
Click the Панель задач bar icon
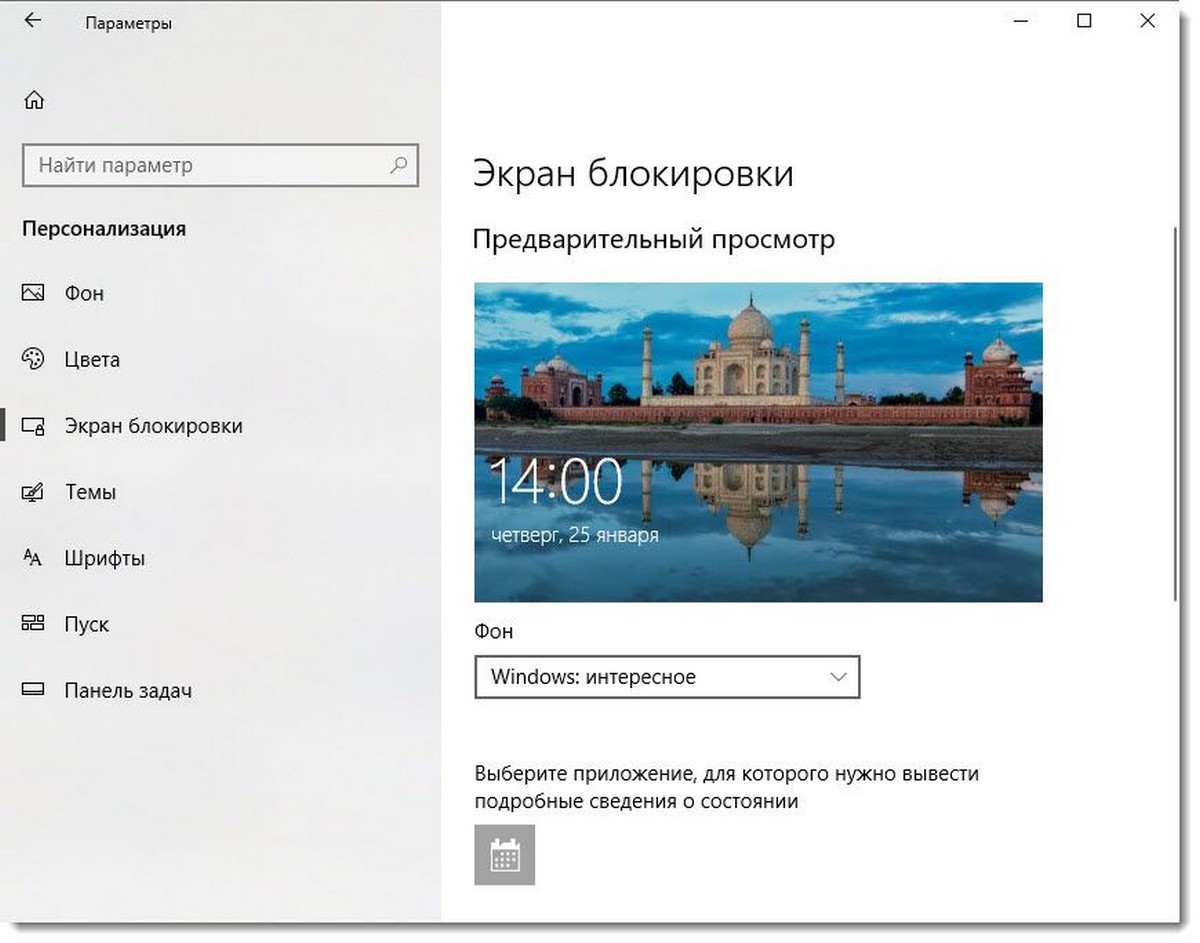tap(33, 690)
